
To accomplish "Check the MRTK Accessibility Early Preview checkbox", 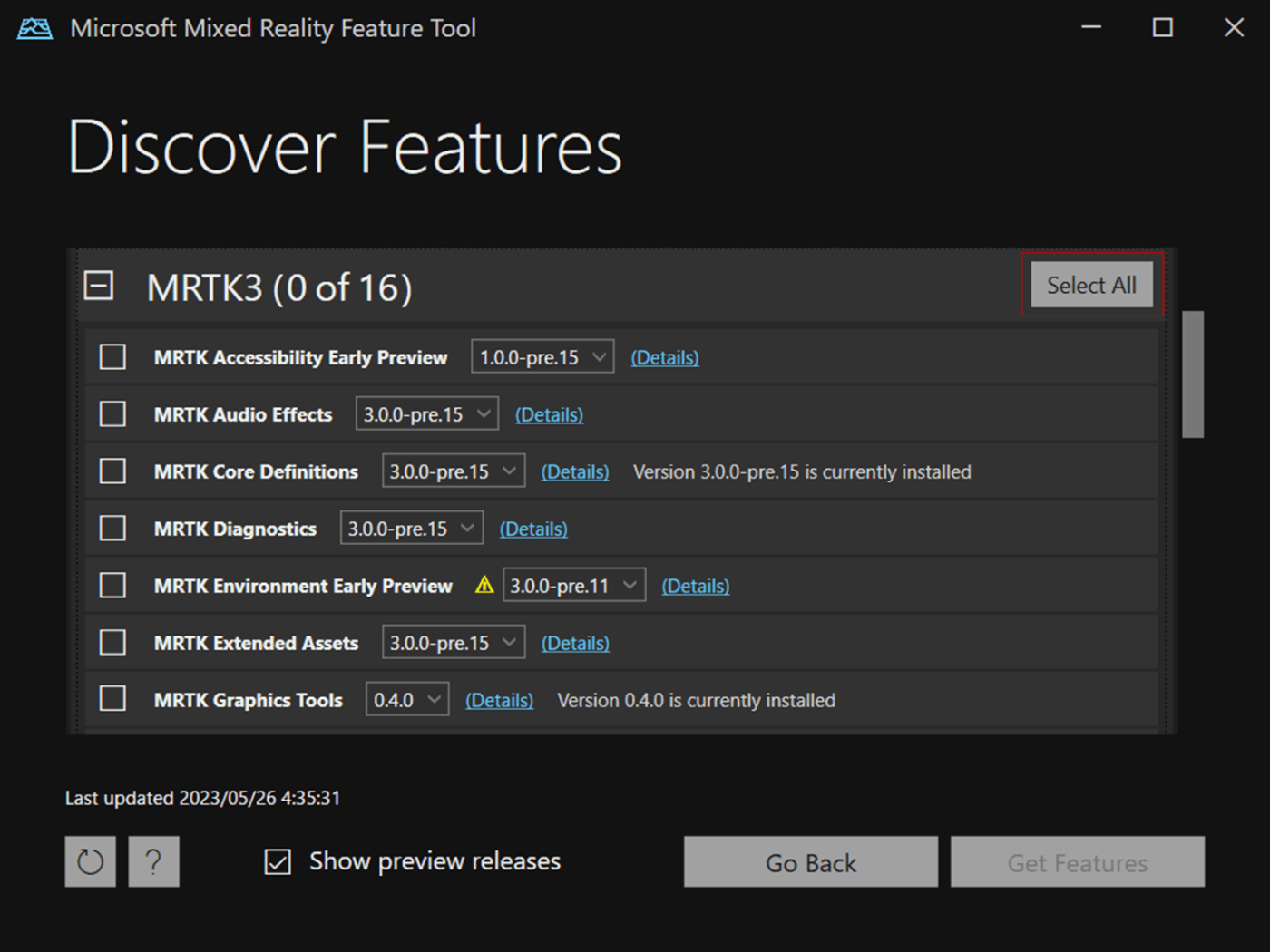I will pyautogui.click(x=112, y=357).
